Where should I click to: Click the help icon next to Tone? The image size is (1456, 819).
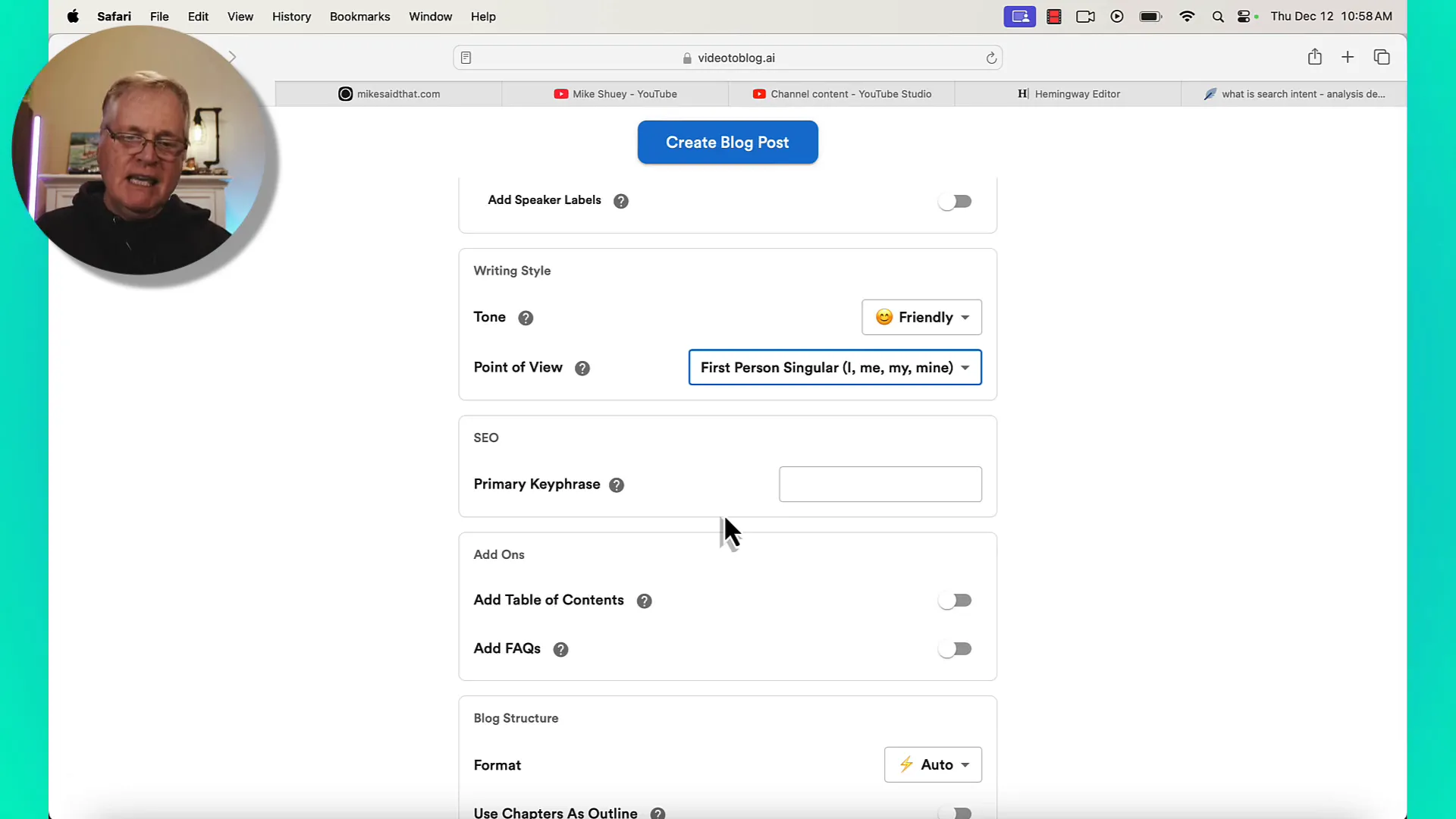point(526,318)
